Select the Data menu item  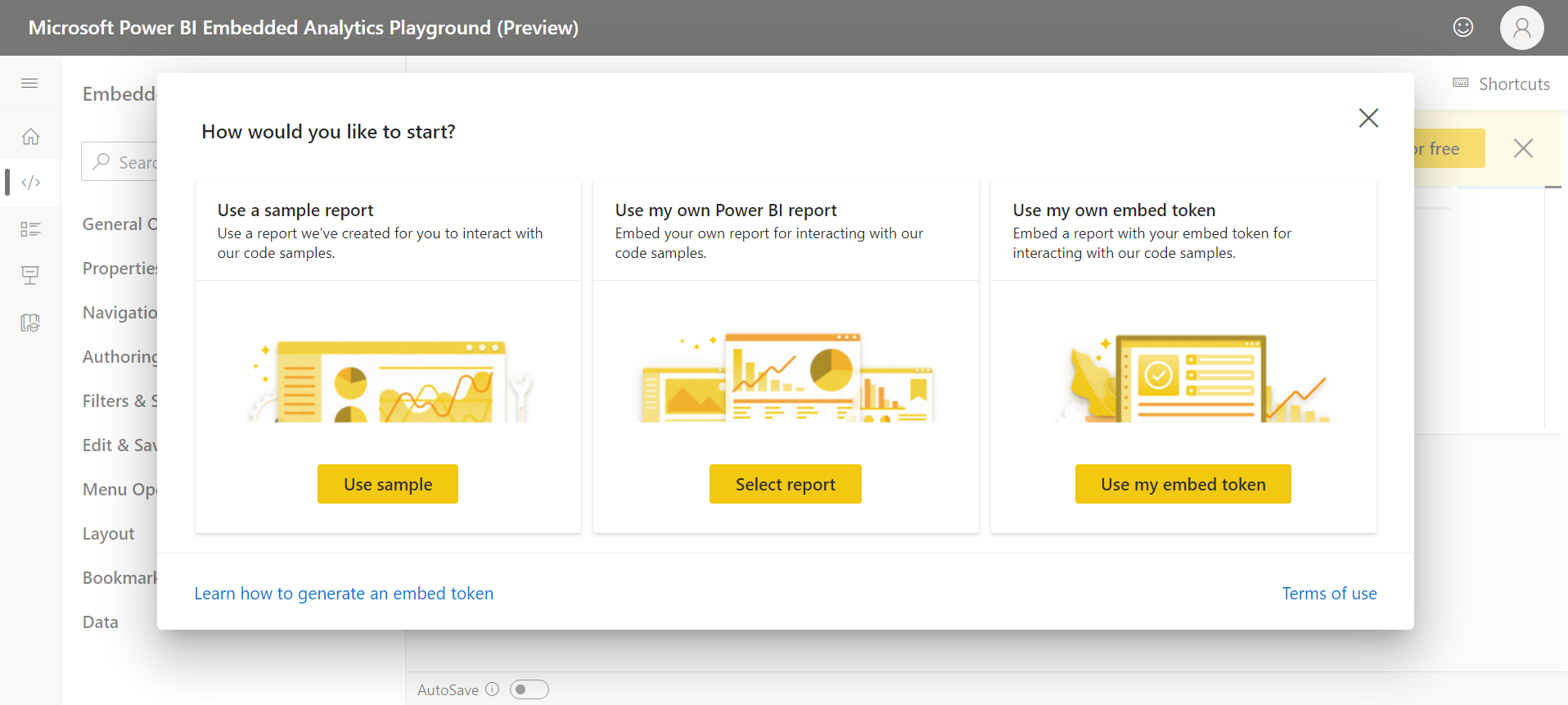pyautogui.click(x=101, y=622)
